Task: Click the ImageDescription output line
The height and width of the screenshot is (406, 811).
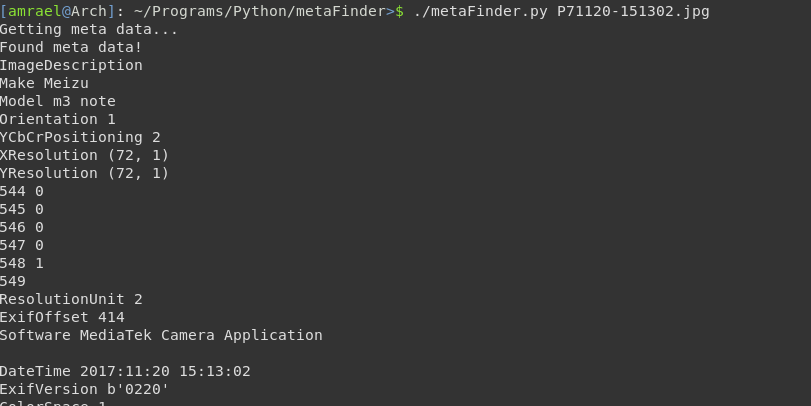Action: 71,65
